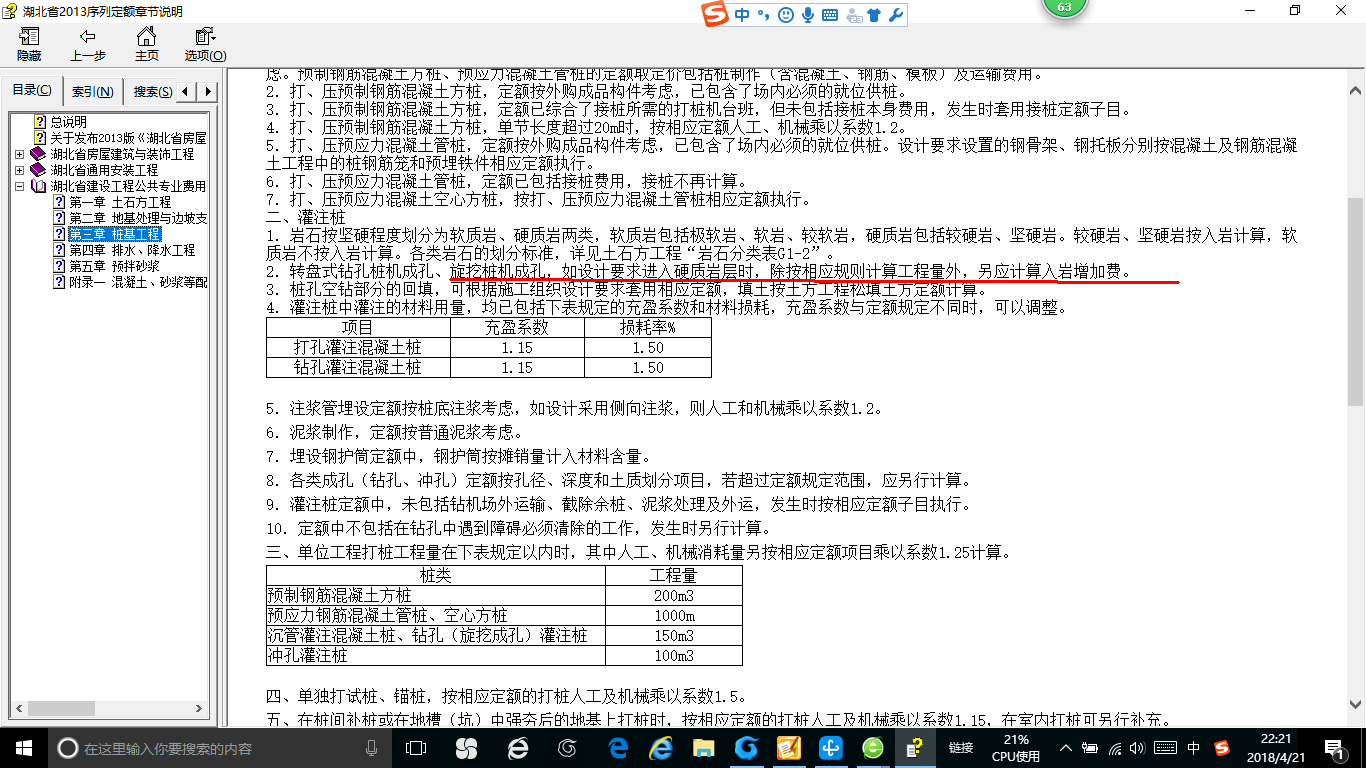Viewport: 1366px width, 768px height.
Task: Click table cell 预制钢筋混凝土方桩
Action: tap(436, 595)
